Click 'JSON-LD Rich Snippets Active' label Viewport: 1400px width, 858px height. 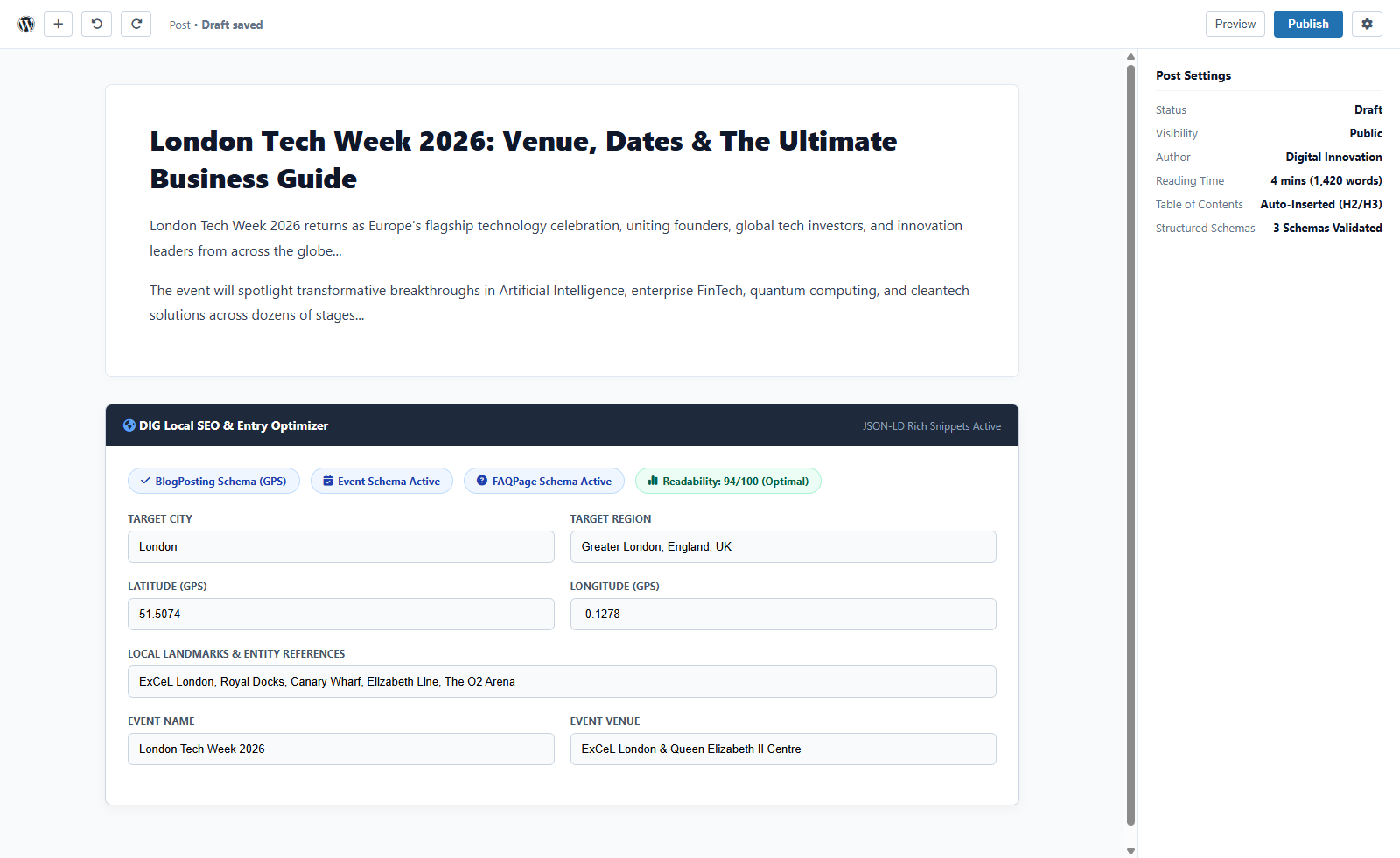pyautogui.click(x=932, y=426)
